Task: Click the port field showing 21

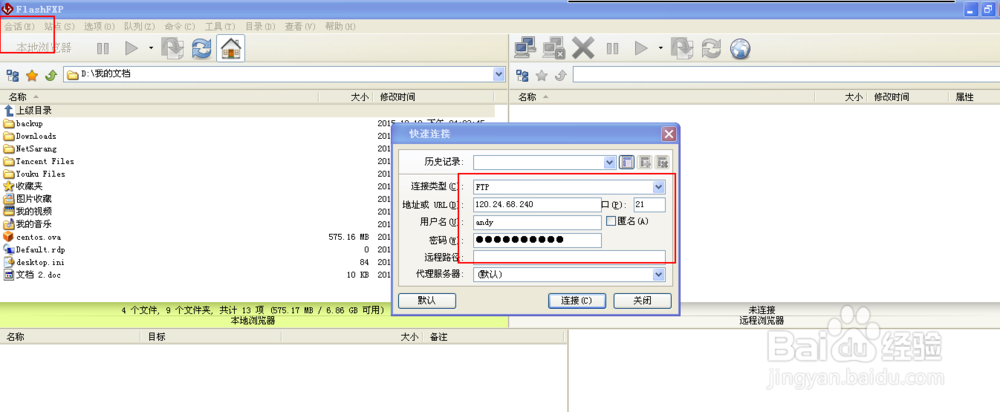Action: pyautogui.click(x=649, y=205)
